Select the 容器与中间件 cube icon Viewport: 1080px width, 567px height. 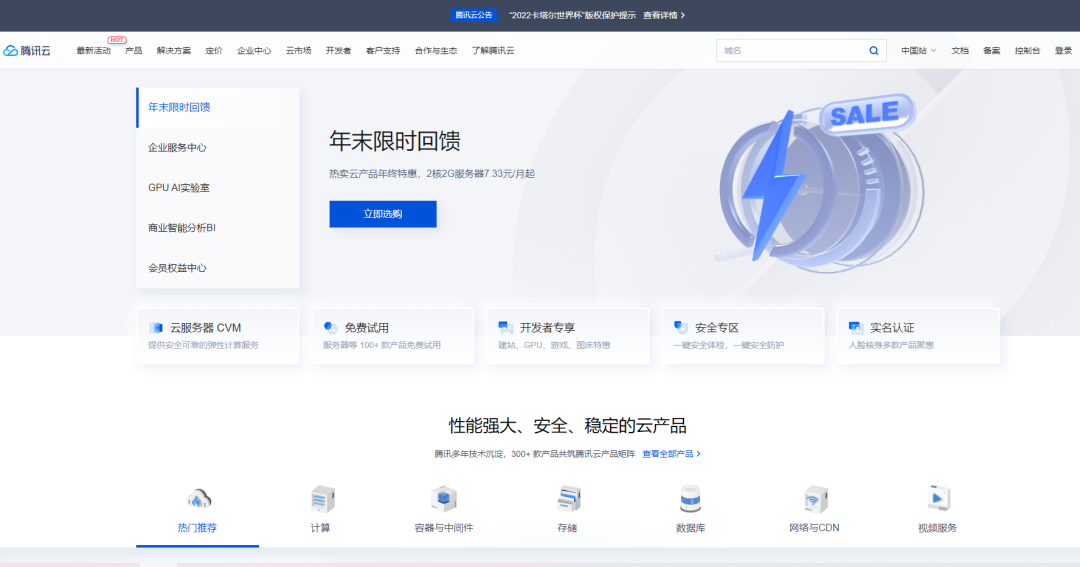(x=444, y=499)
